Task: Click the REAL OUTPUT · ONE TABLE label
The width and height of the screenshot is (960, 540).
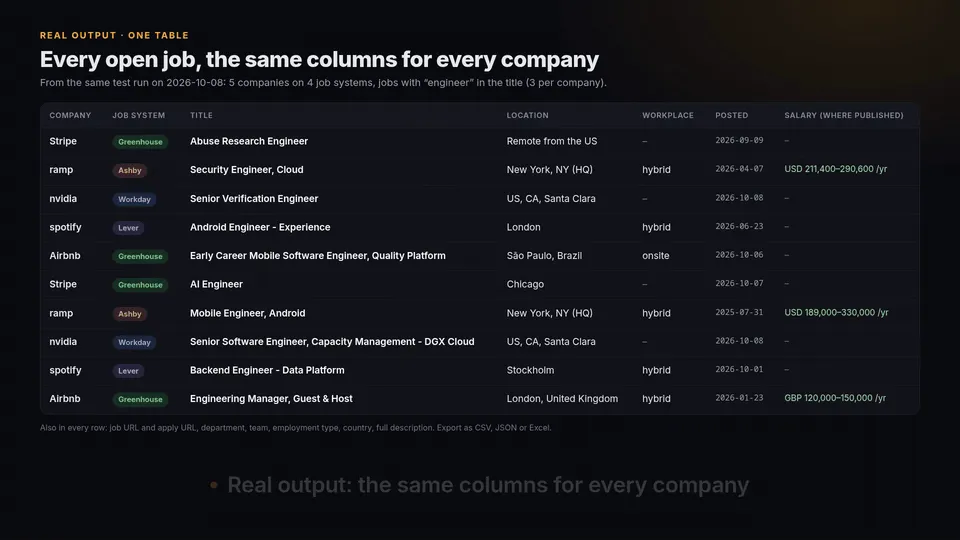Action: point(114,36)
